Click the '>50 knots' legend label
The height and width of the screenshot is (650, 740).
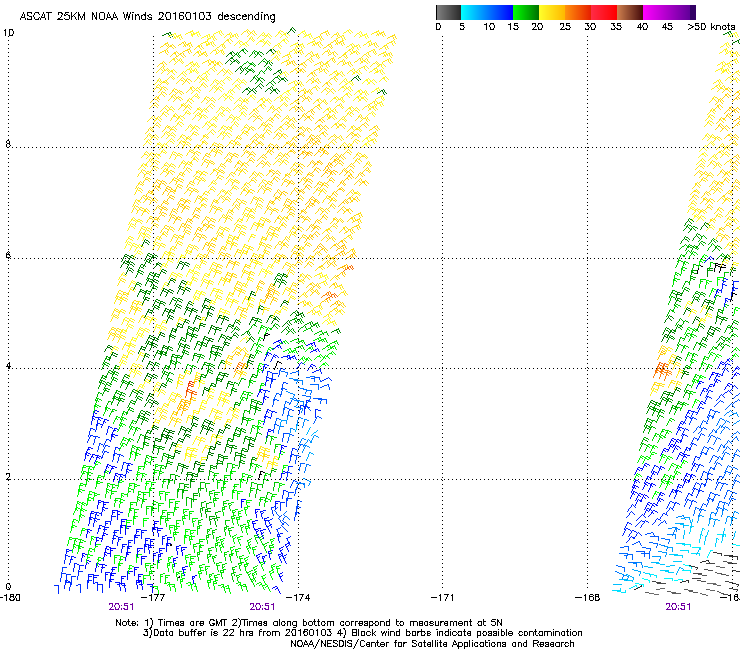coord(711,27)
